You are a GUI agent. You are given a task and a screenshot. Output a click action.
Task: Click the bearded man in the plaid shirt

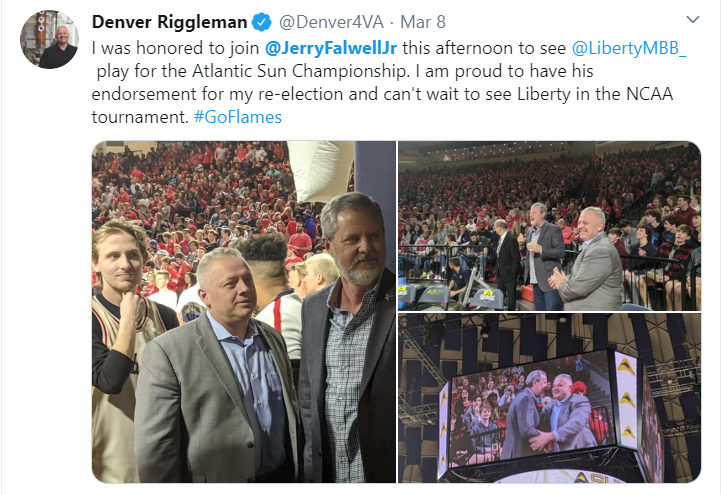(349, 338)
